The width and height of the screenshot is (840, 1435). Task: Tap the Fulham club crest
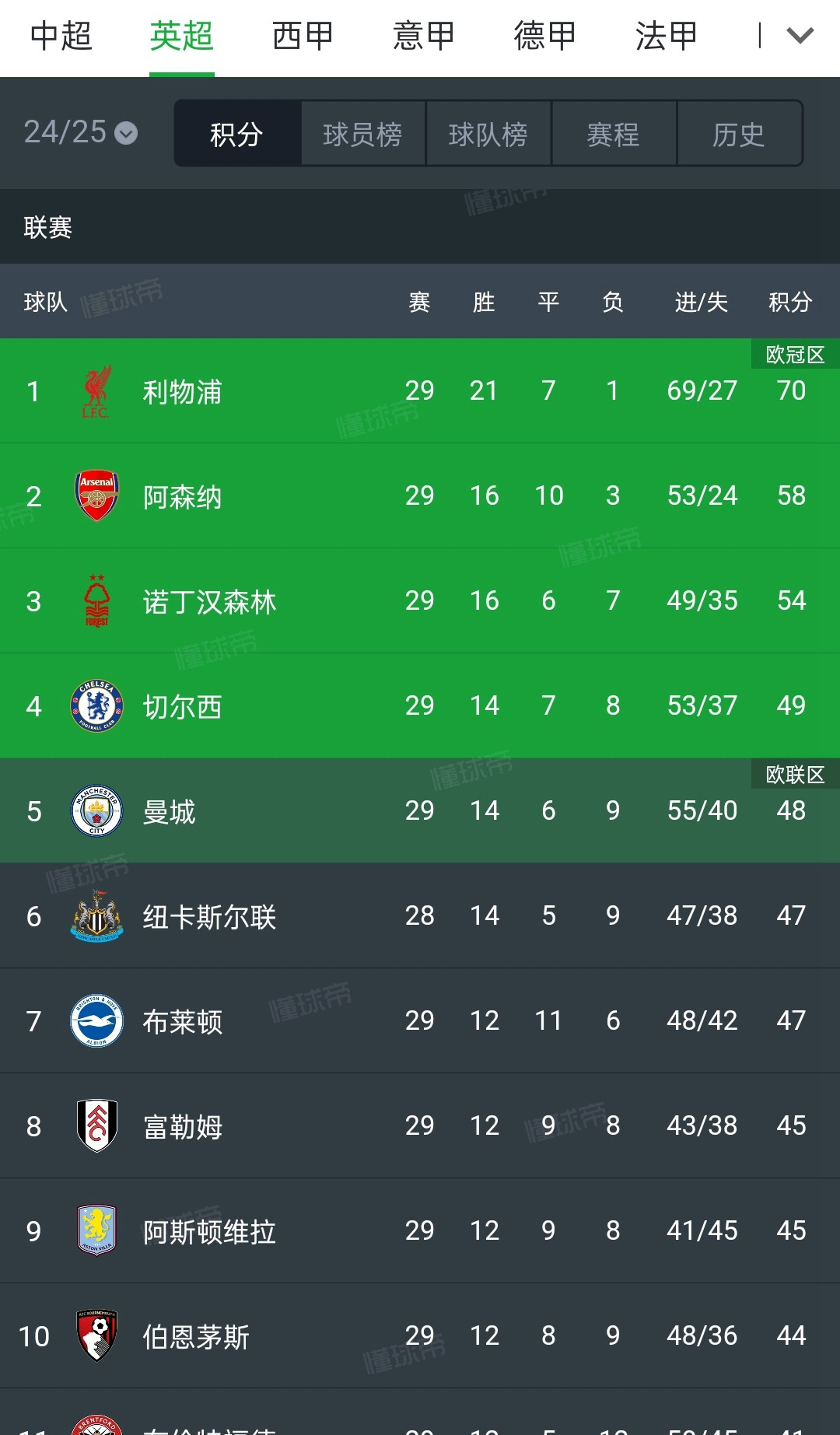tap(96, 1125)
